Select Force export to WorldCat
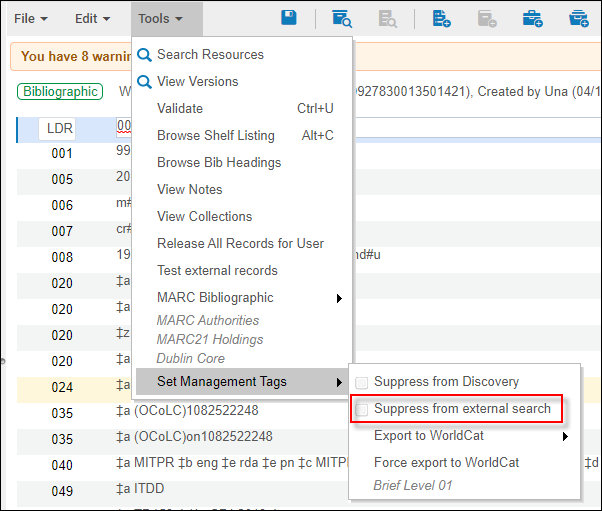 pos(446,463)
